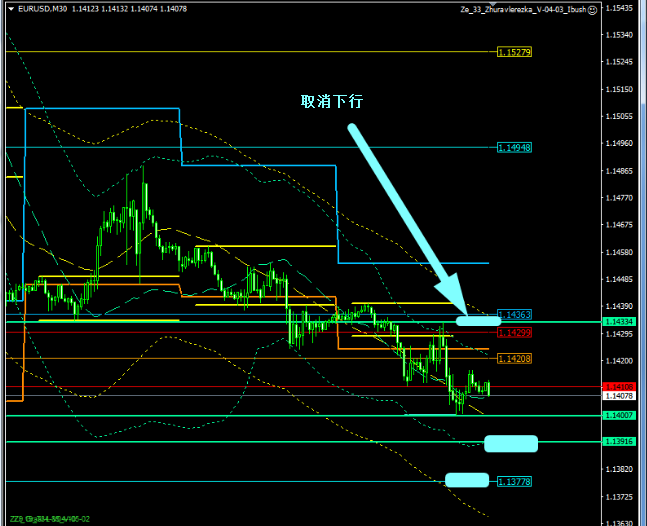Click the green 1.14007 price axis tag

618,415
